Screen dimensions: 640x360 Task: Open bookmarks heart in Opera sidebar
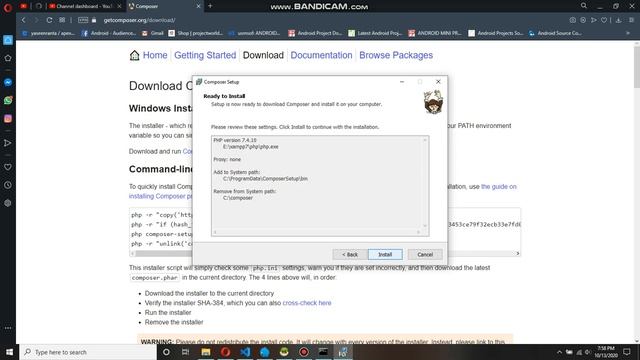point(8,167)
